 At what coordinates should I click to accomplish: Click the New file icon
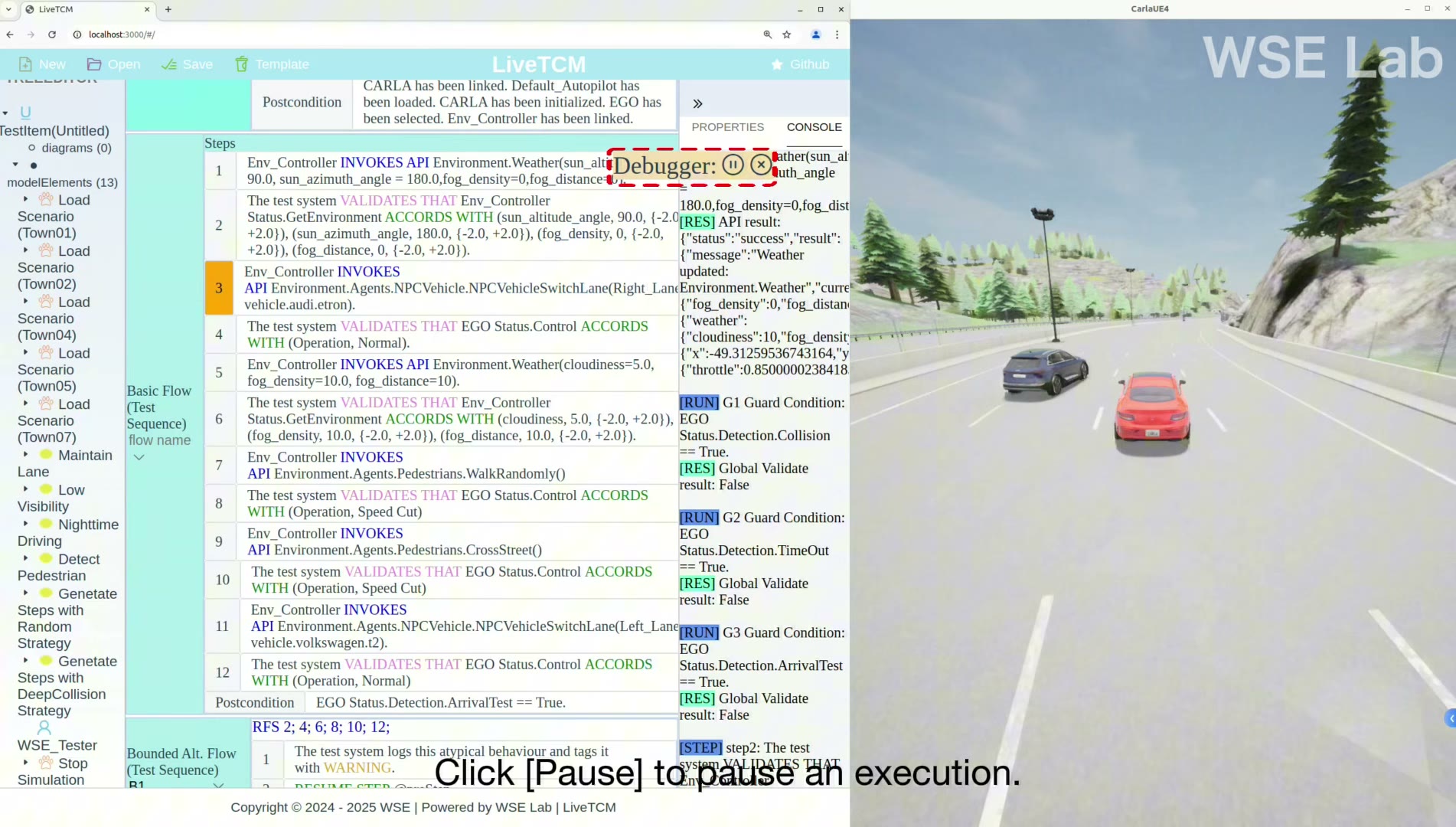click(x=25, y=64)
